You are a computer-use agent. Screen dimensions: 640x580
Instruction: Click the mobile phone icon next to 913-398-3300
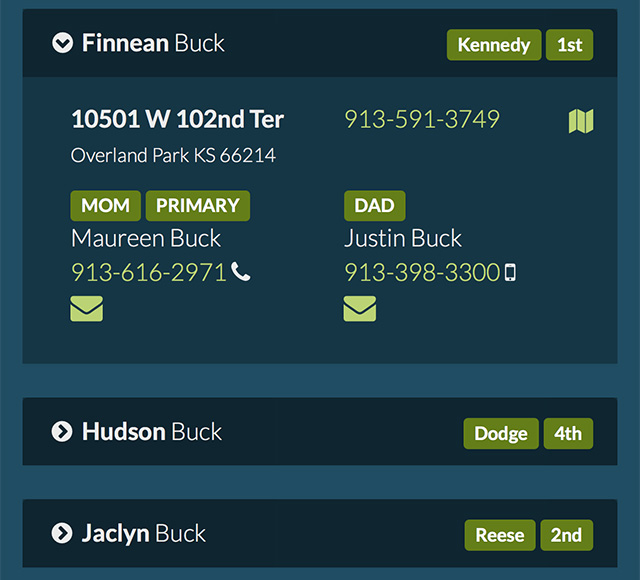pyautogui.click(x=510, y=272)
